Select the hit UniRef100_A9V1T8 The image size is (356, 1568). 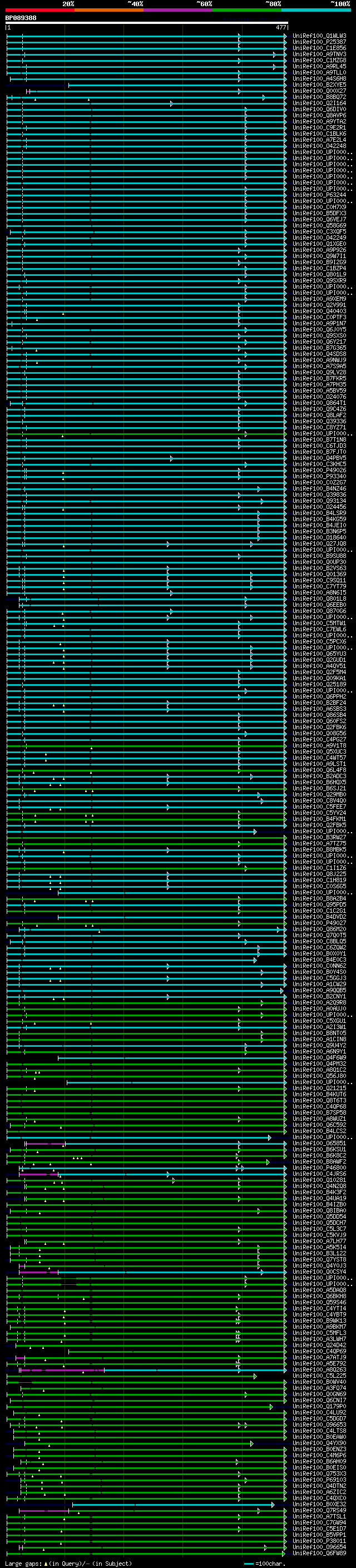click(319, 746)
